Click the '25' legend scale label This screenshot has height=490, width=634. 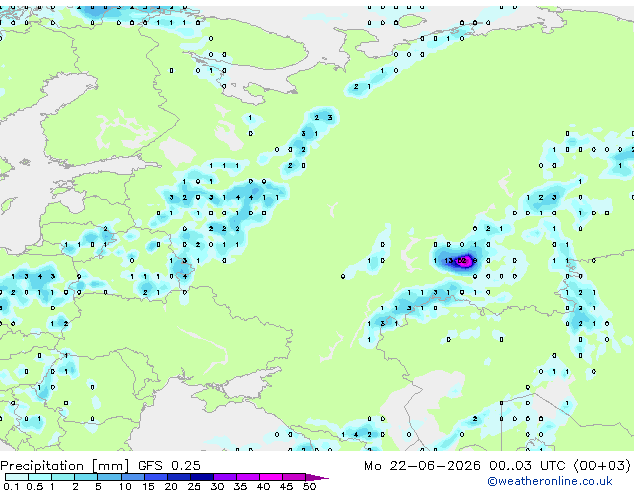click(x=194, y=486)
